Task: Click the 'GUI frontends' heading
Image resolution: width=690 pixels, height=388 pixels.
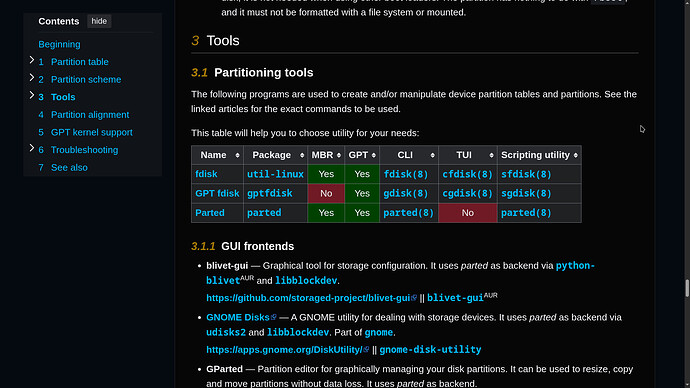Action: [257, 246]
